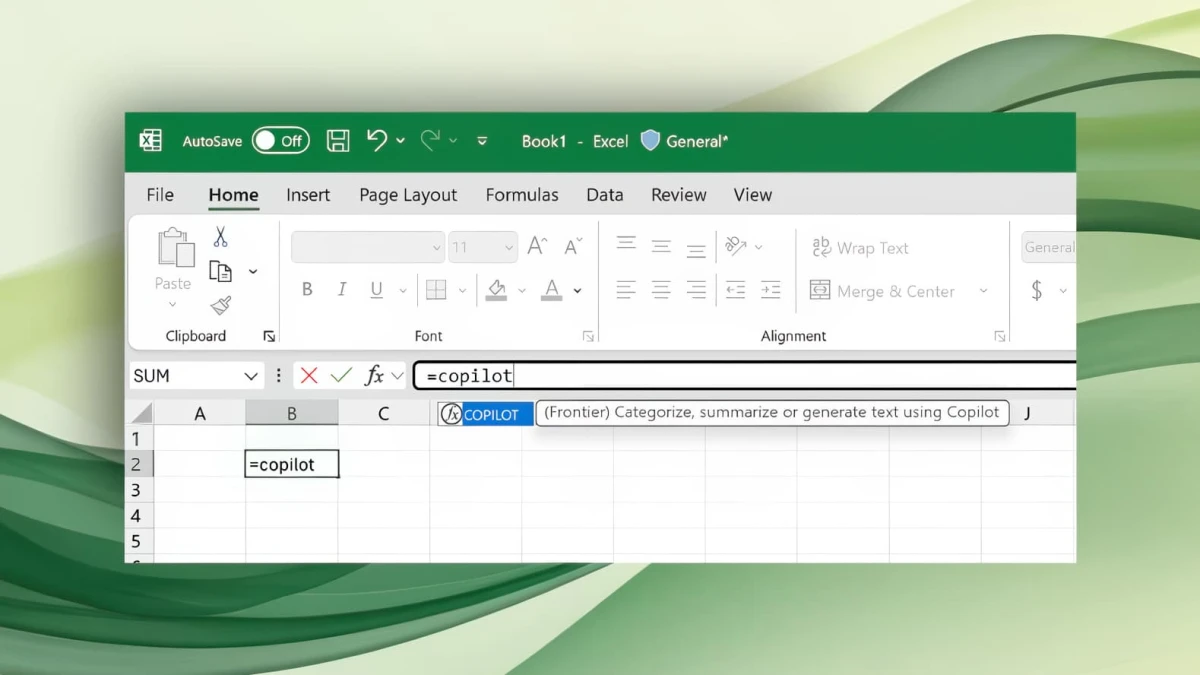
Task: Apply cell borders with Borders icon
Action: [x=436, y=290]
